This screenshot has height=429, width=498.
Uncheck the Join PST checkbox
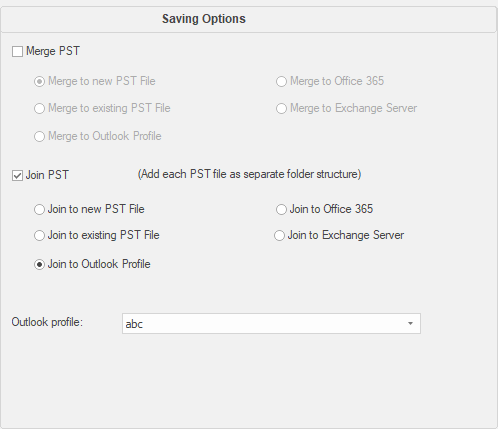click(x=17, y=175)
